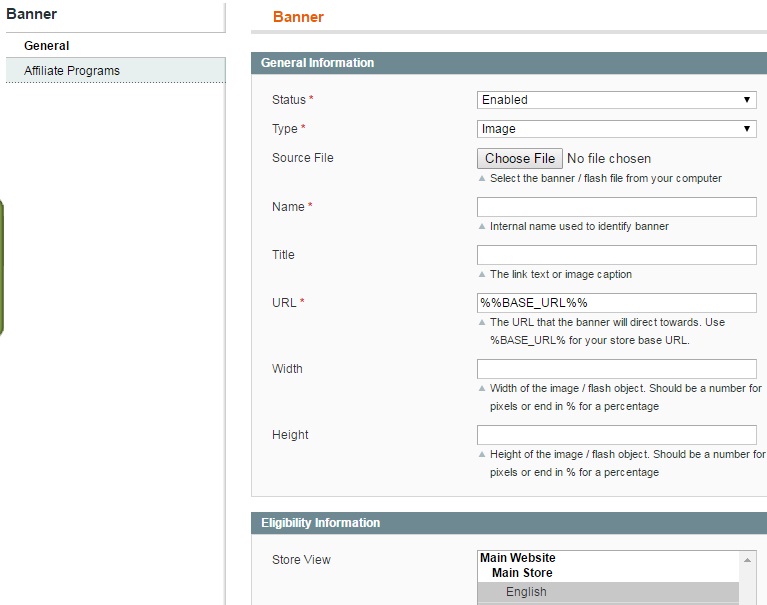Click the hint triangle icon below URL field
The image size is (767, 605).
click(482, 323)
